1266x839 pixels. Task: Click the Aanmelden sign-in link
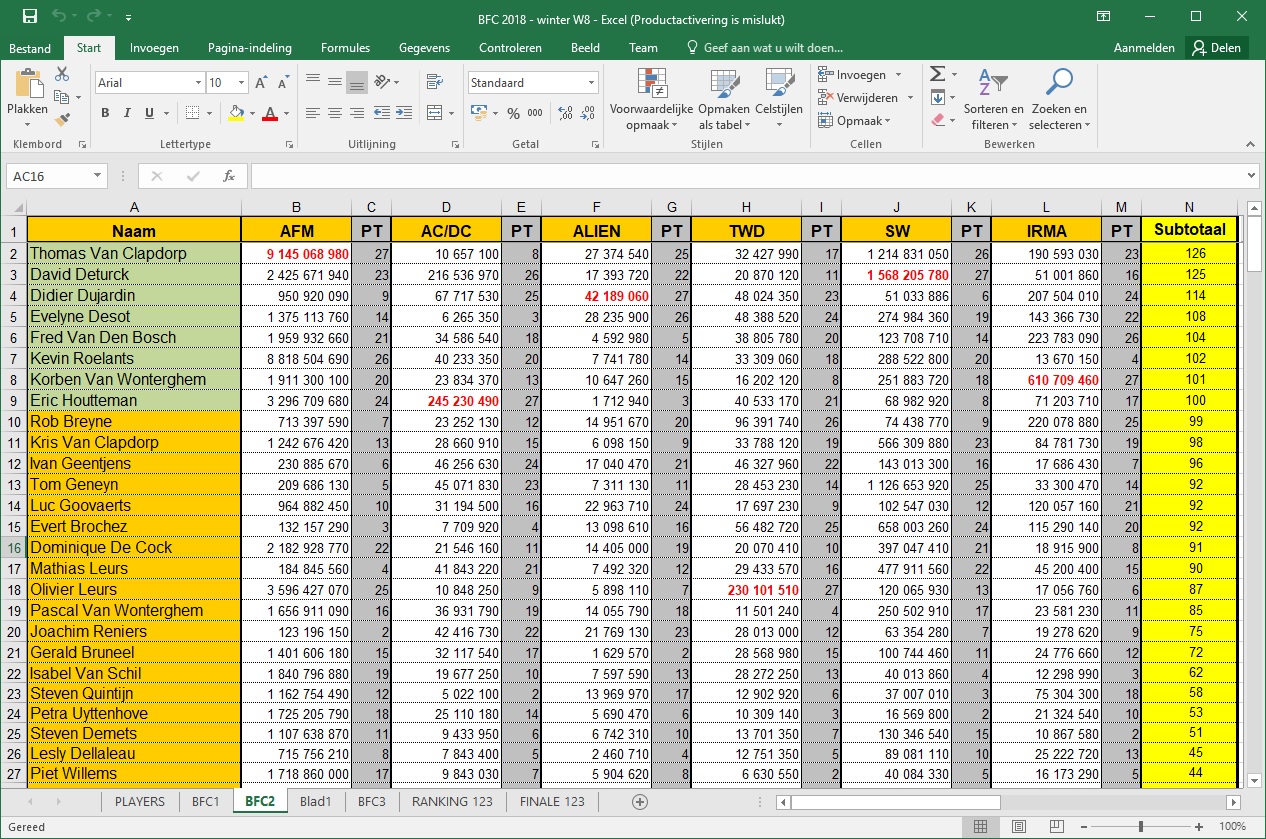coord(1144,47)
